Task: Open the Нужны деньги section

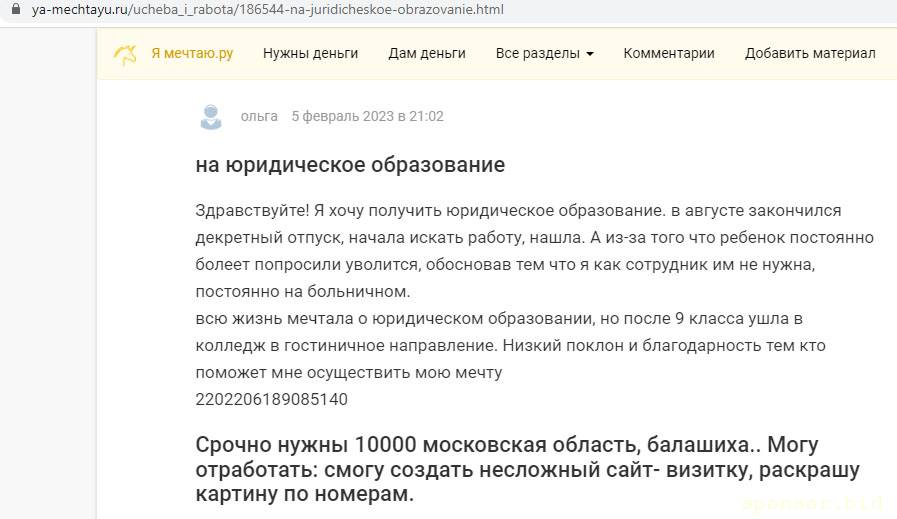Action: 310,54
